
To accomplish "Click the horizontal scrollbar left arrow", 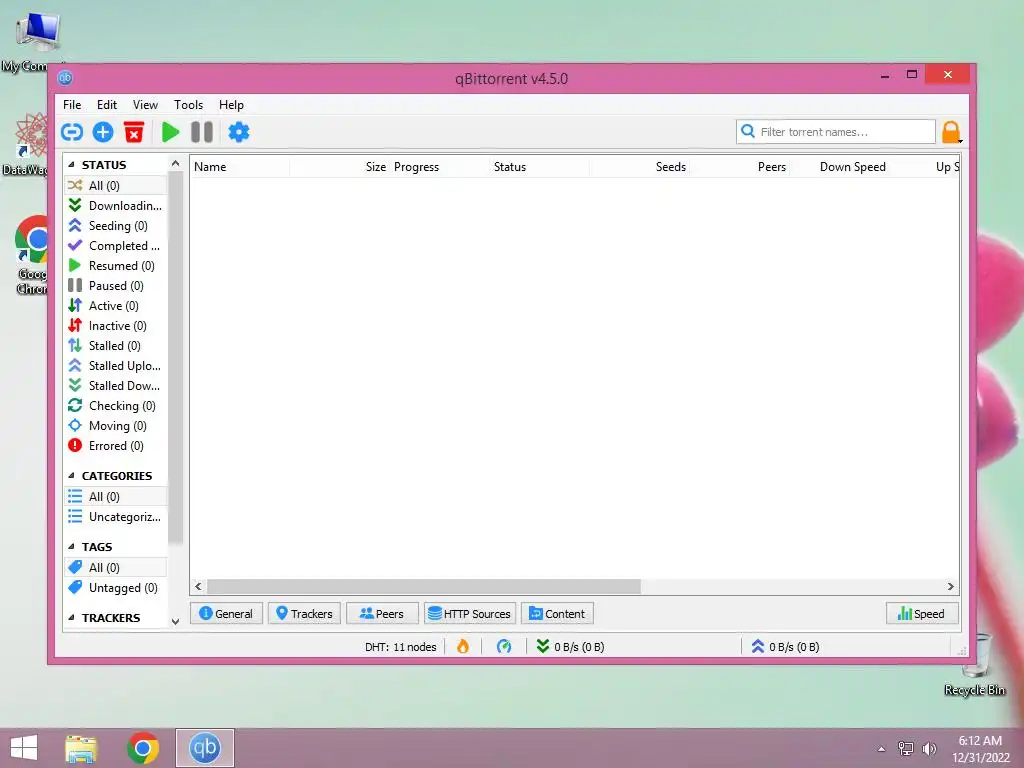I will [x=199, y=586].
